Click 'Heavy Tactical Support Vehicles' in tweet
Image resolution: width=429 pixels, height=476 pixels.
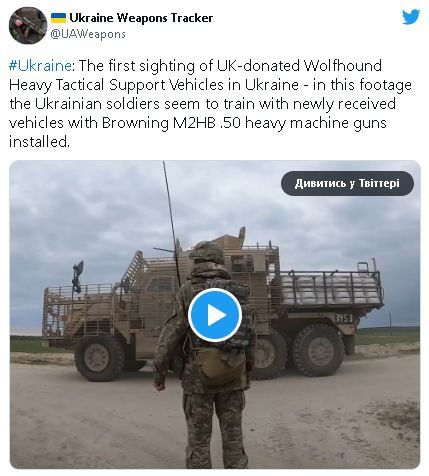116,85
